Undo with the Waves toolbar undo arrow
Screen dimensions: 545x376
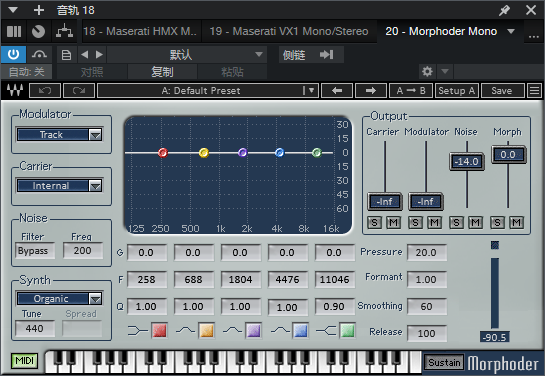click(x=45, y=91)
